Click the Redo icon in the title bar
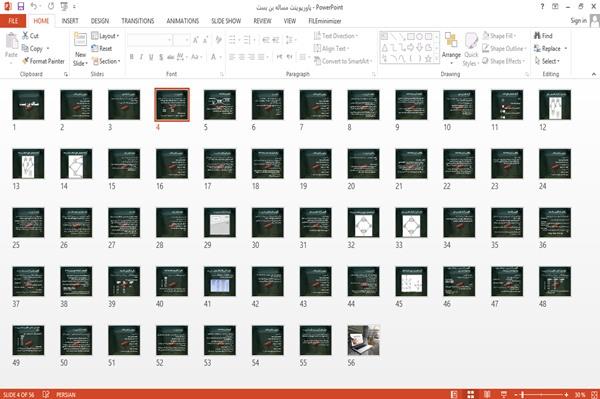600x399 pixels. click(51, 7)
